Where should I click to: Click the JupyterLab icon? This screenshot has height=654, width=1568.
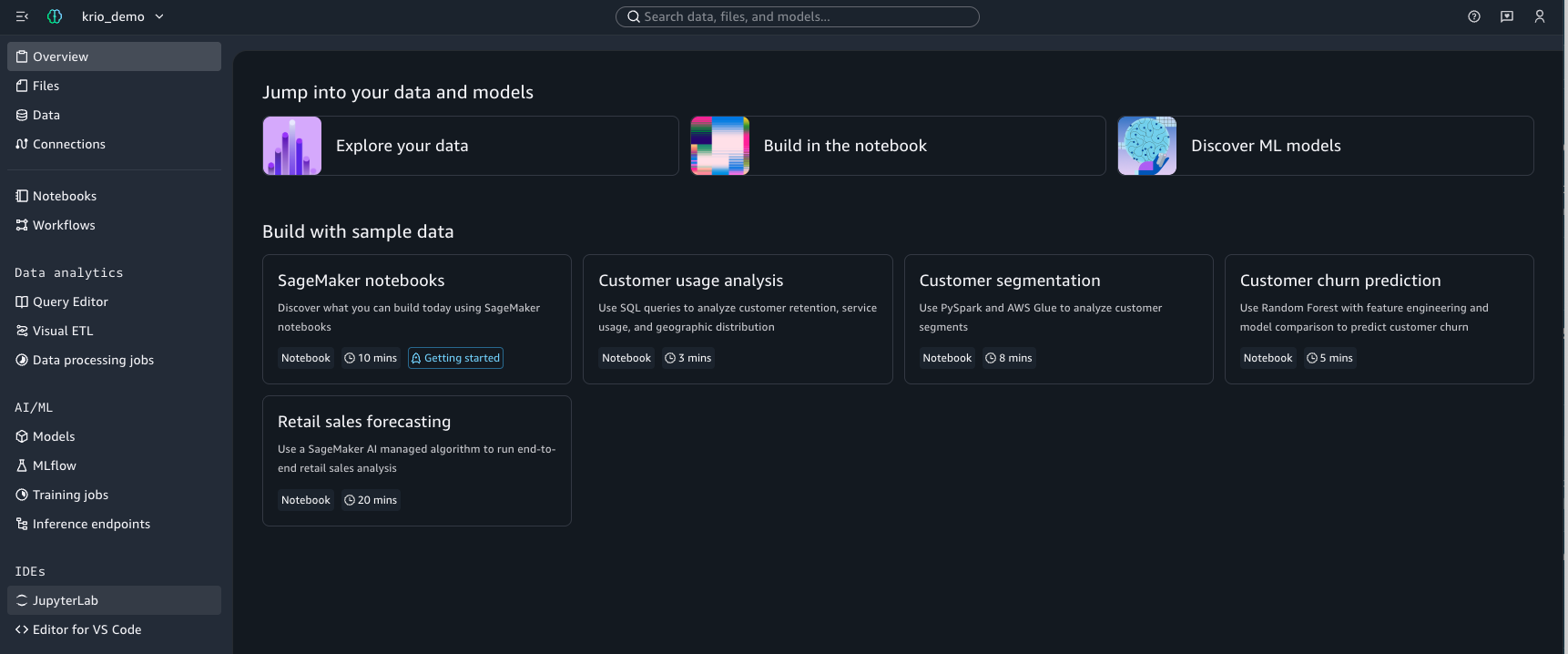tap(22, 600)
